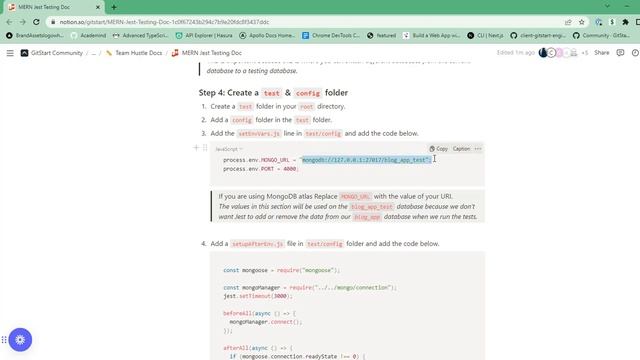Close the MERN Jest Testing Doc tab

tap(98, 7)
